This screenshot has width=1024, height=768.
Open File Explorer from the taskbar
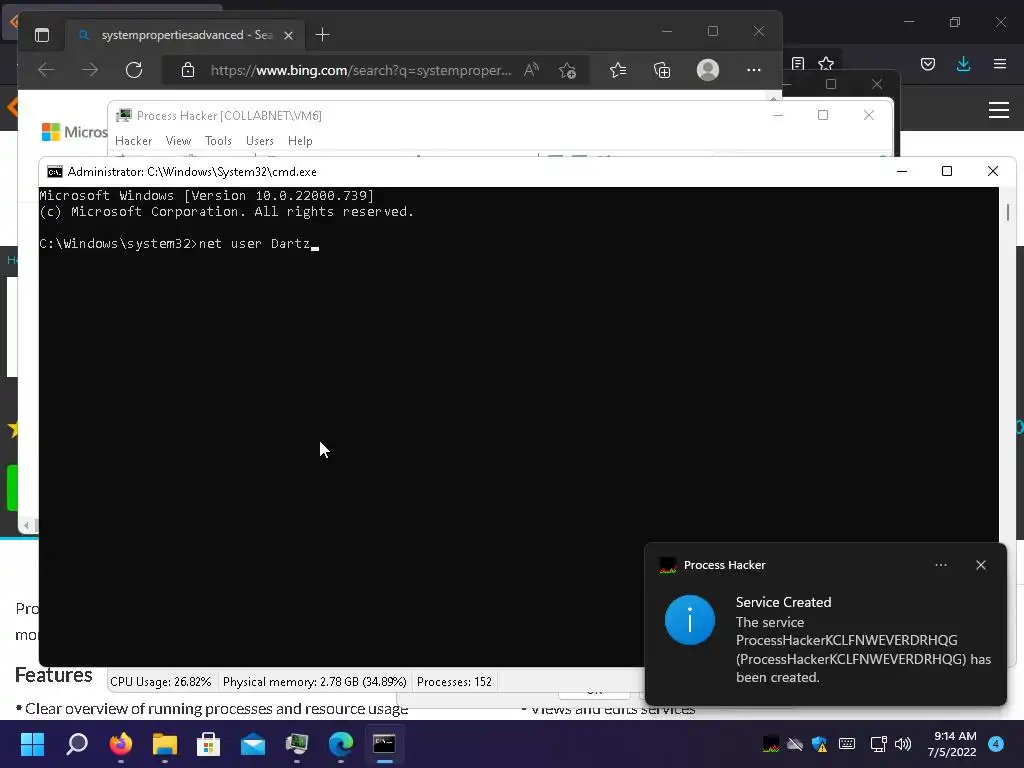coord(165,743)
